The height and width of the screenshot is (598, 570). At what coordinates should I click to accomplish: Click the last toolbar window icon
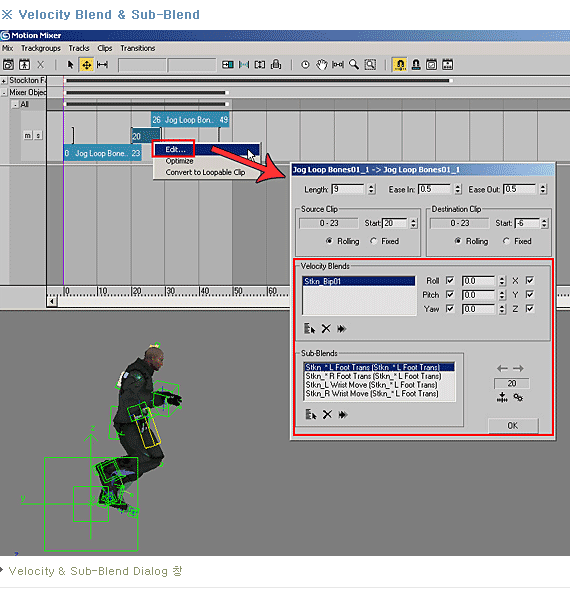click(448, 64)
